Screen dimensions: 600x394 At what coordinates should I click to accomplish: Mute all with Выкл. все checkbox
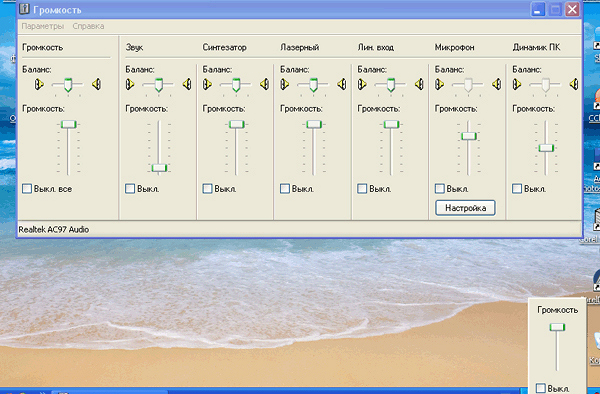click(x=27, y=189)
